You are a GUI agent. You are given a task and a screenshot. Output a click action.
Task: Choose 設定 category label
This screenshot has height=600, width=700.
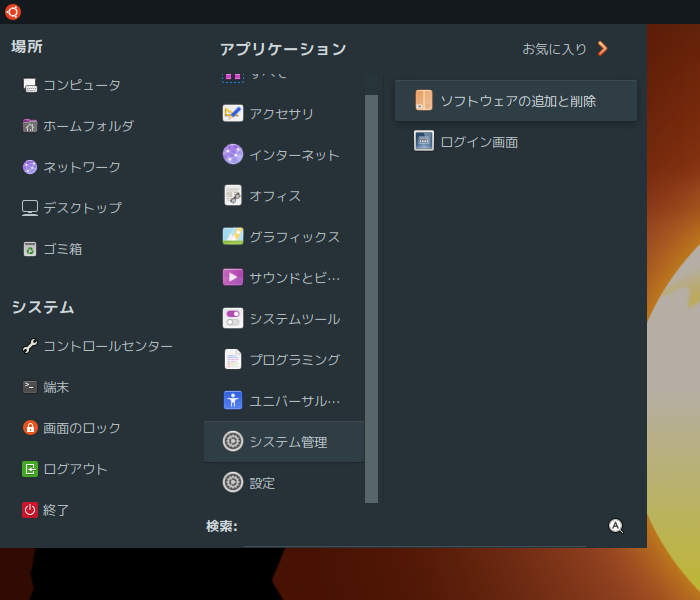point(262,483)
